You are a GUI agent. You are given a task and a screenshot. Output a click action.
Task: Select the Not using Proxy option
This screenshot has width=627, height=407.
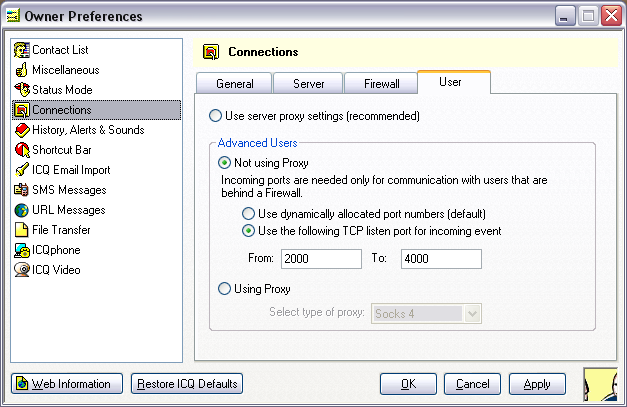(x=224, y=163)
